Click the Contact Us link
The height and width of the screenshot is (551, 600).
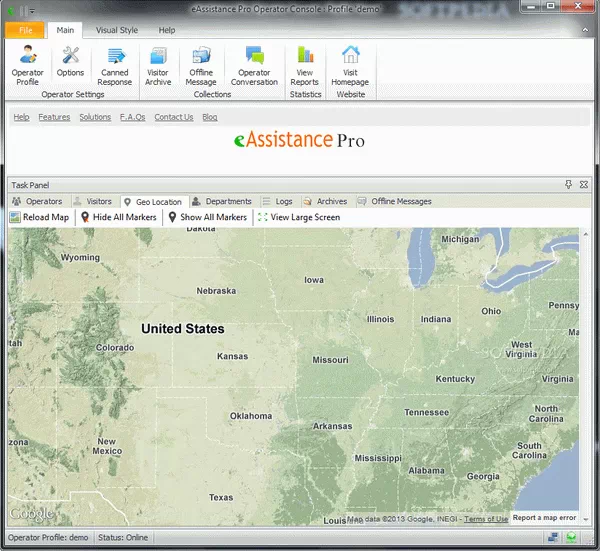[x=174, y=117]
